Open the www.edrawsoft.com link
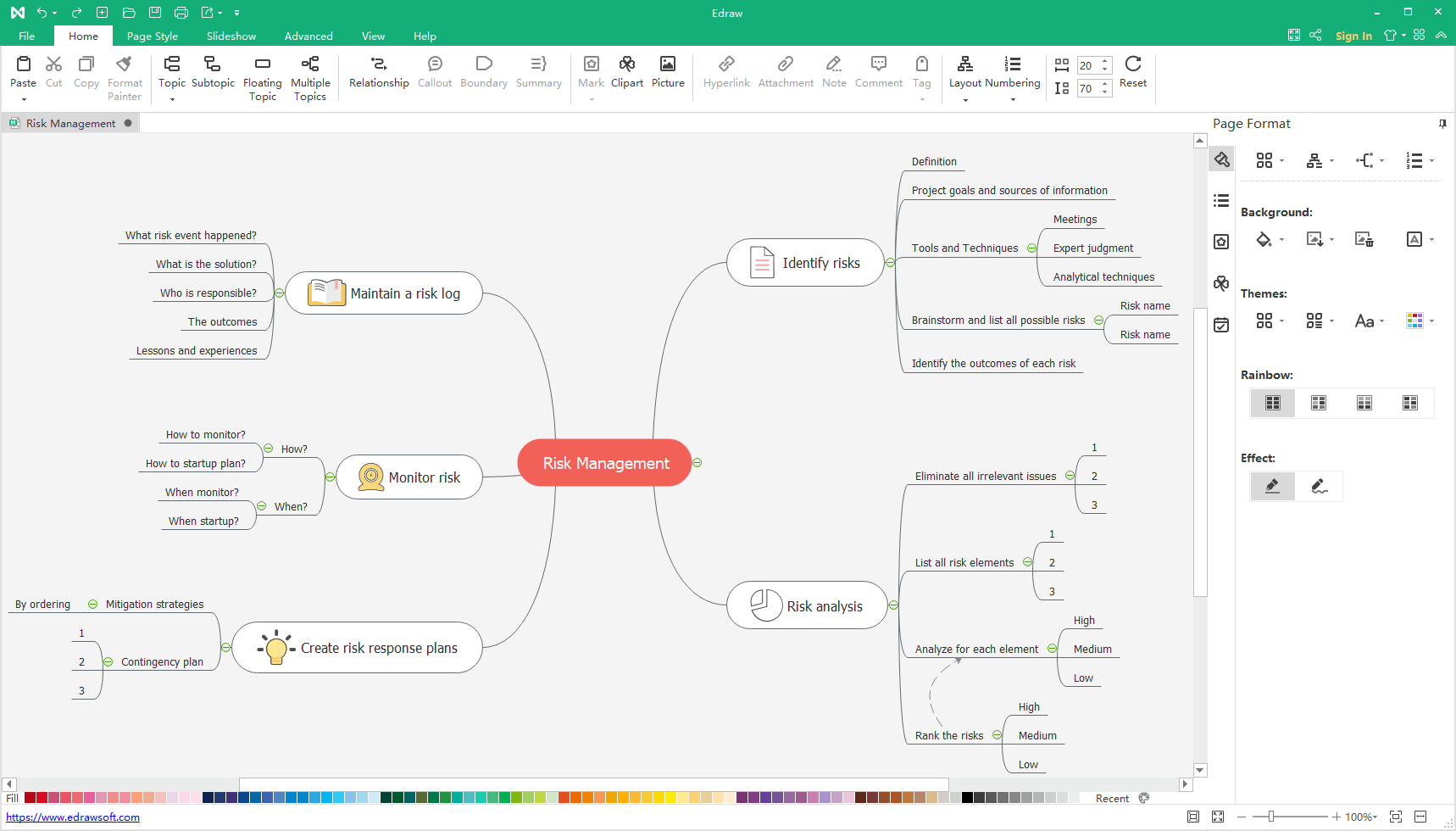 pos(73,817)
